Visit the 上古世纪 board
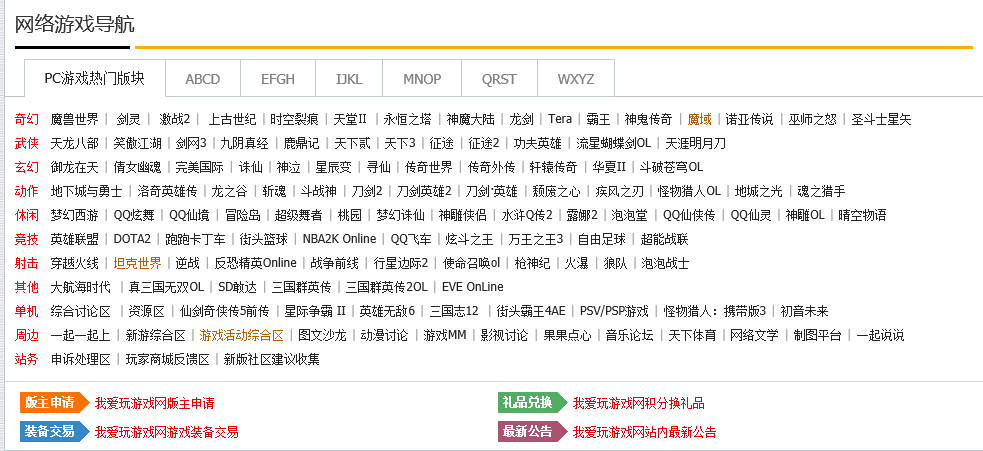Image resolution: width=983 pixels, height=451 pixels. click(232, 119)
